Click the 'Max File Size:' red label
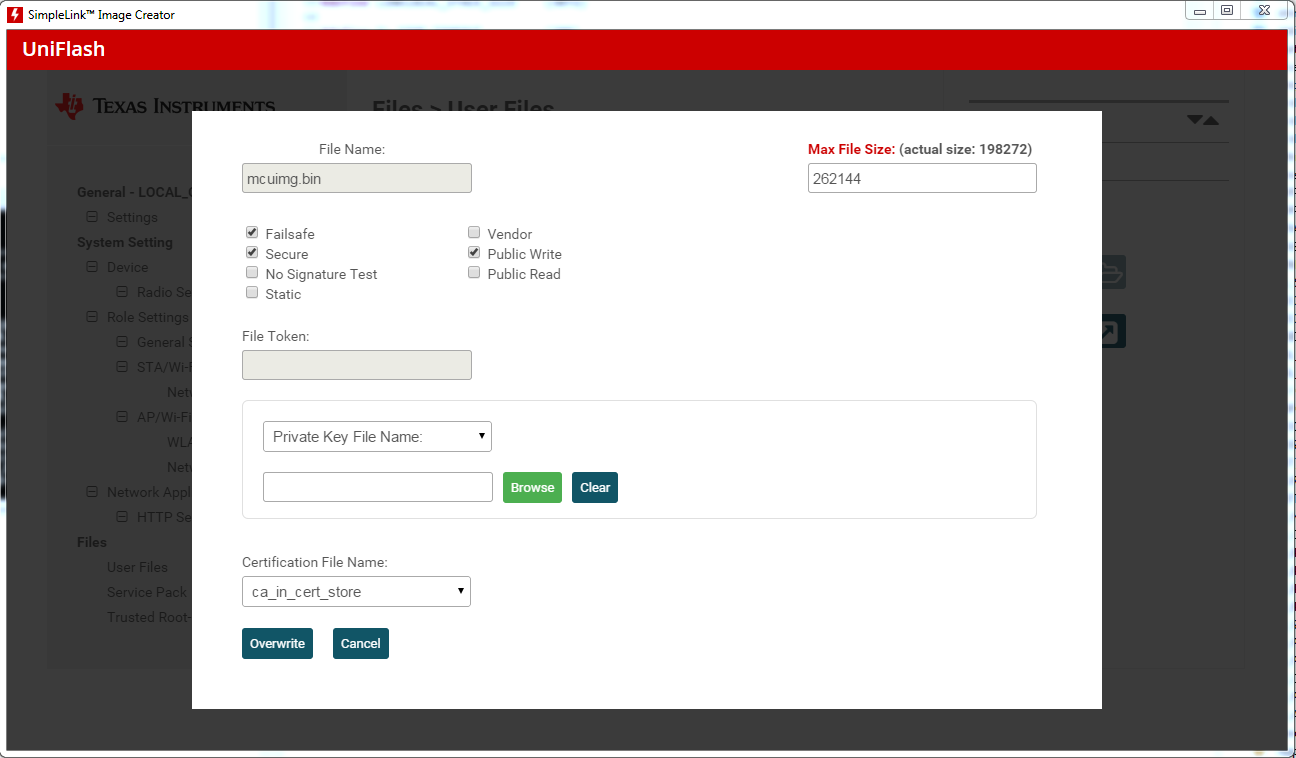 tap(851, 149)
